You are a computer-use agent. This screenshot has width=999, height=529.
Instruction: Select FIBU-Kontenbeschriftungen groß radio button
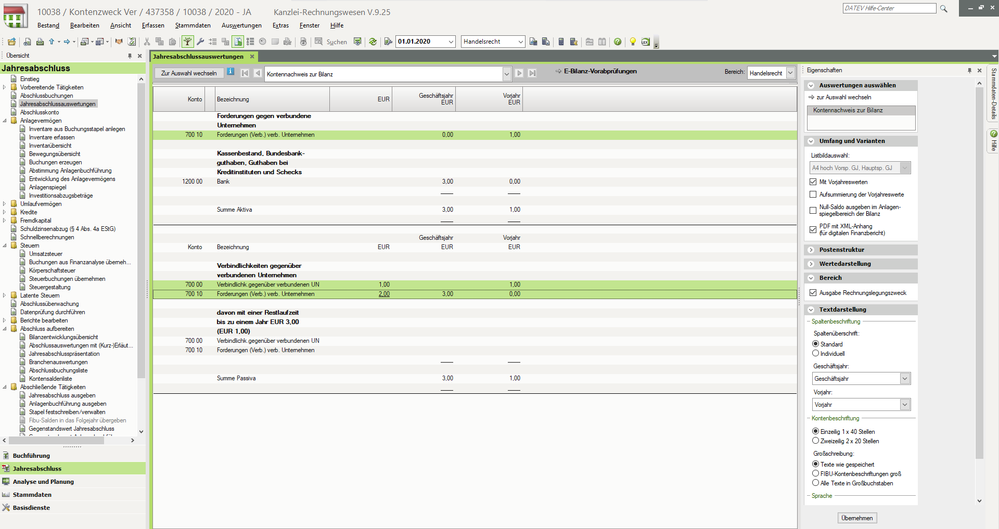point(816,474)
